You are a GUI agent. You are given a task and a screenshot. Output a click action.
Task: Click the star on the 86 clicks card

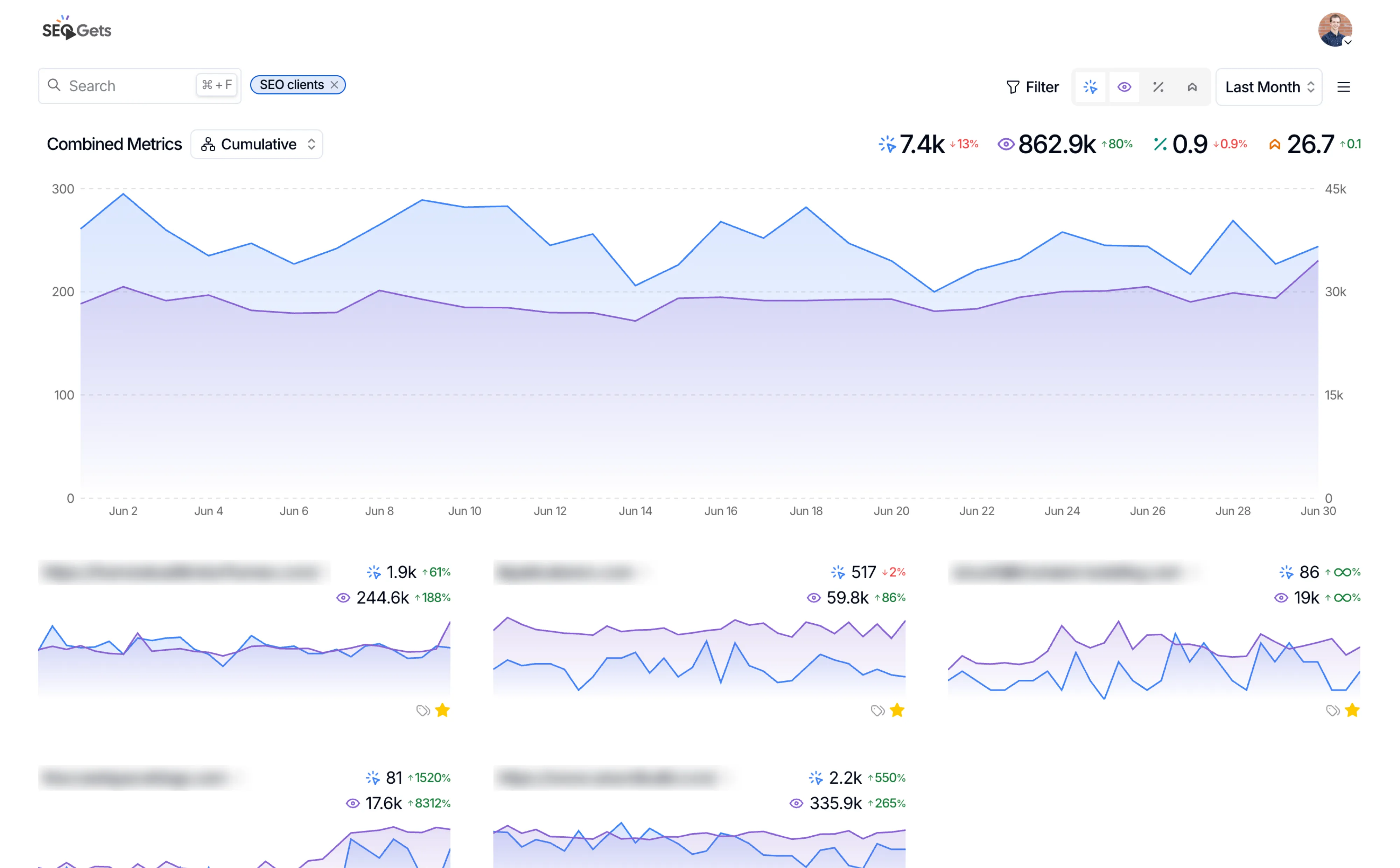(1352, 710)
